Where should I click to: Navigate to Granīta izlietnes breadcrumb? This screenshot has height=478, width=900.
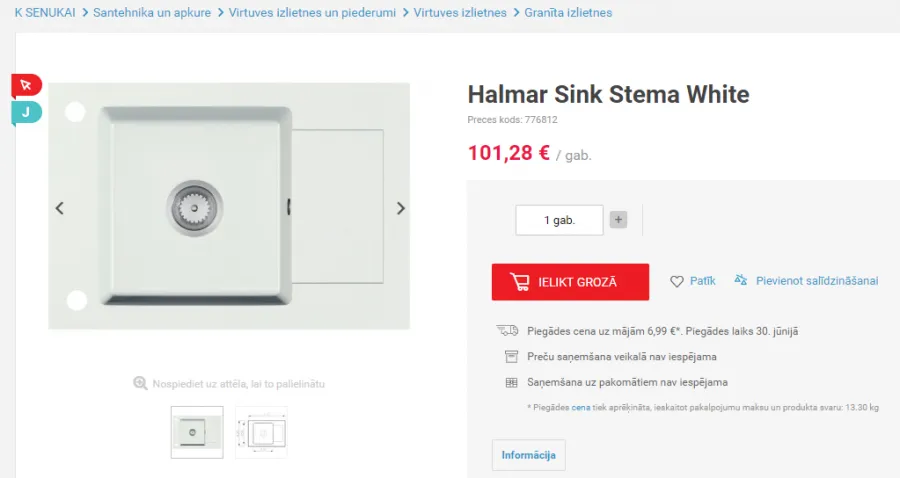pyautogui.click(x=568, y=13)
